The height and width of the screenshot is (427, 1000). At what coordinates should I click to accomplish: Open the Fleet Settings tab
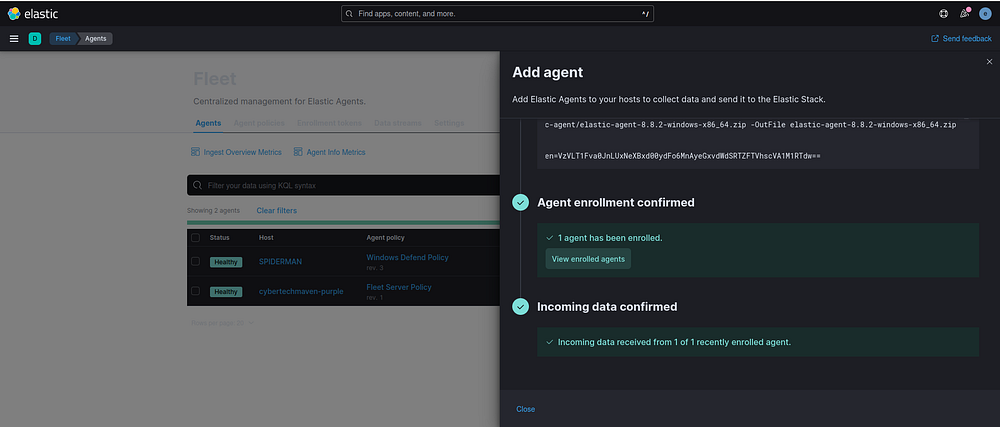[449, 123]
